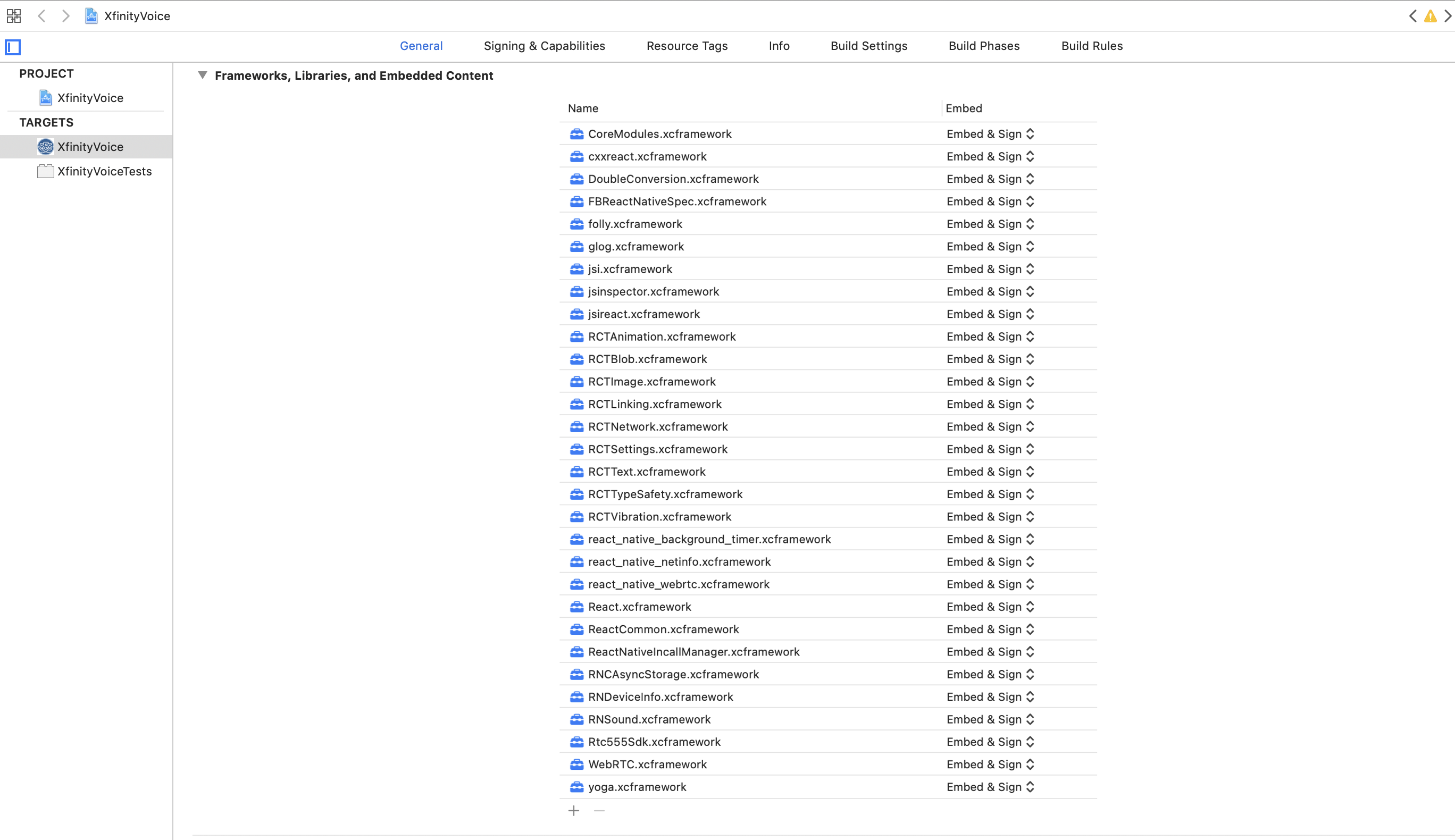Click the Name column header
1455x840 pixels.
pyautogui.click(x=583, y=108)
